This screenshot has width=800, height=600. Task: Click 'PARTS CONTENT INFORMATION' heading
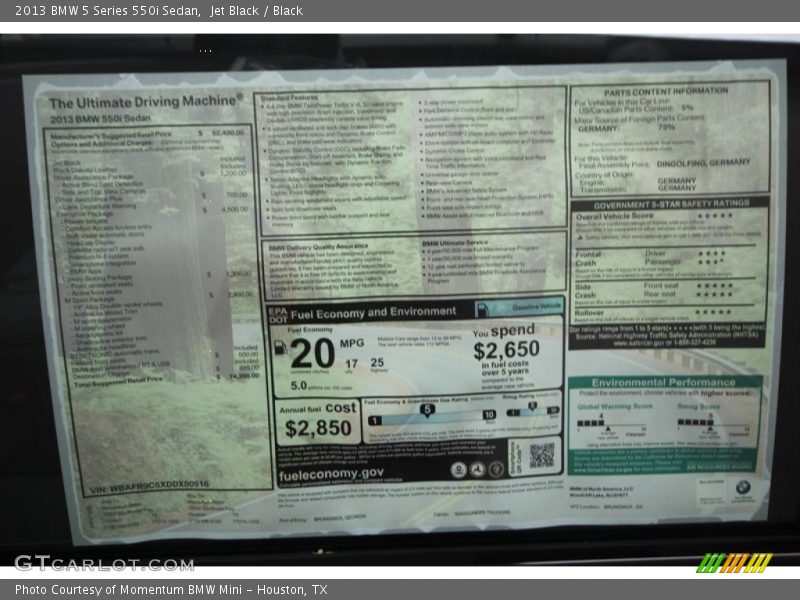(x=665, y=92)
